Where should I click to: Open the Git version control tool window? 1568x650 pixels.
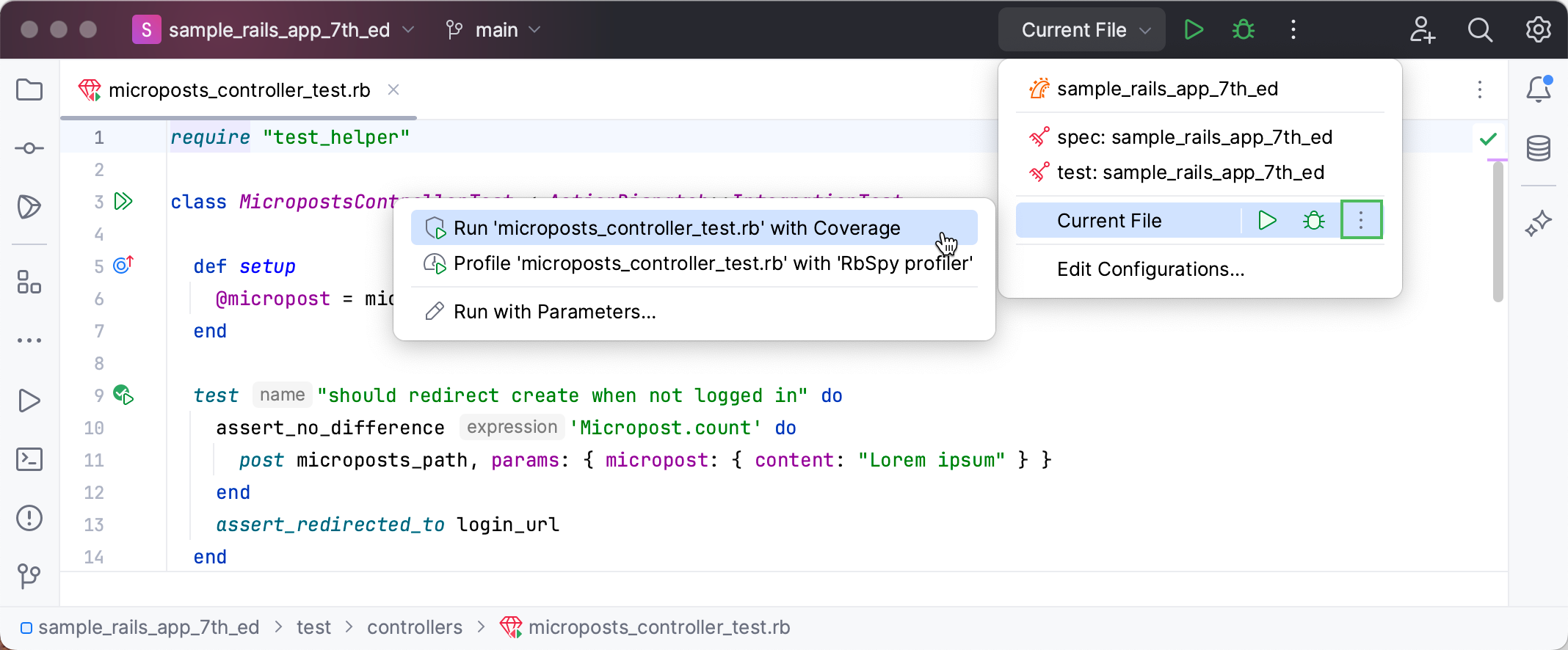29,576
